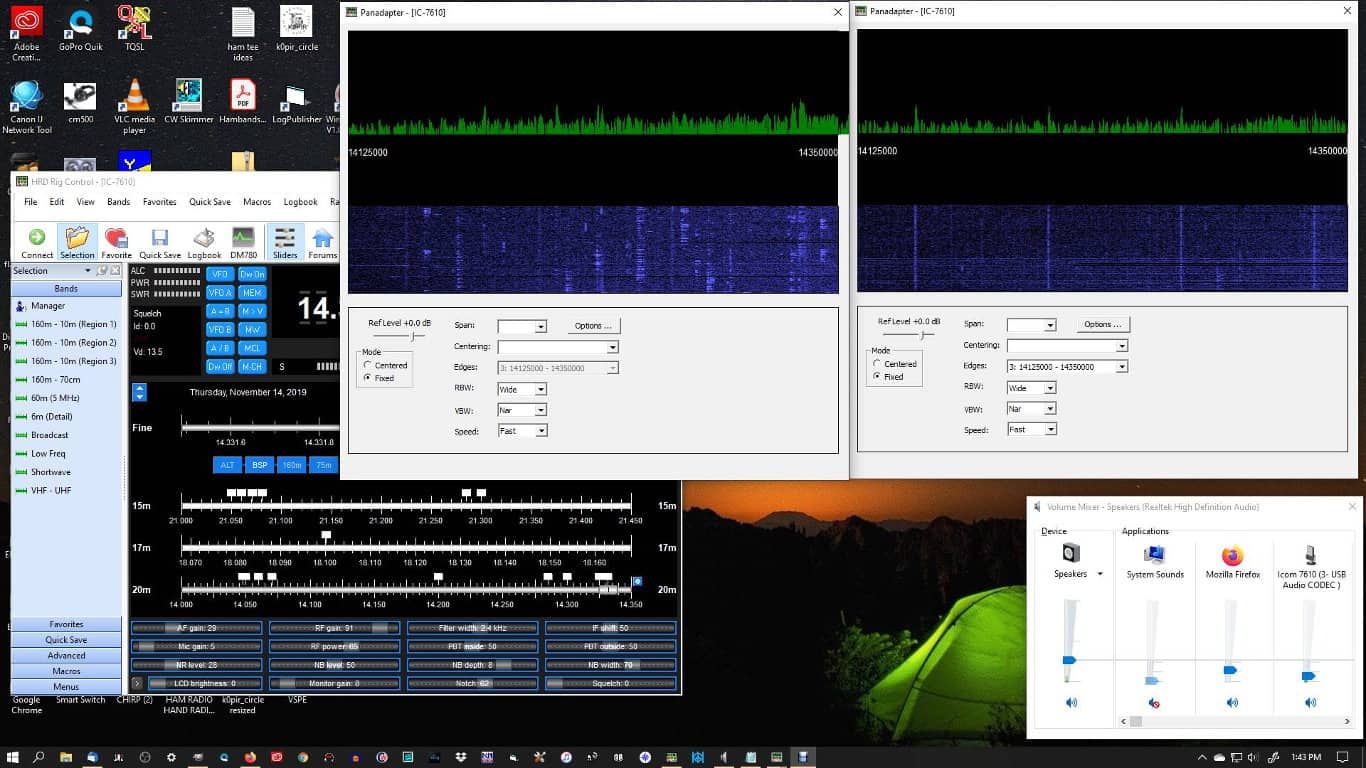The width and height of the screenshot is (1366, 768).
Task: Toggle the Selection folder toolbar icon
Action: click(77, 243)
